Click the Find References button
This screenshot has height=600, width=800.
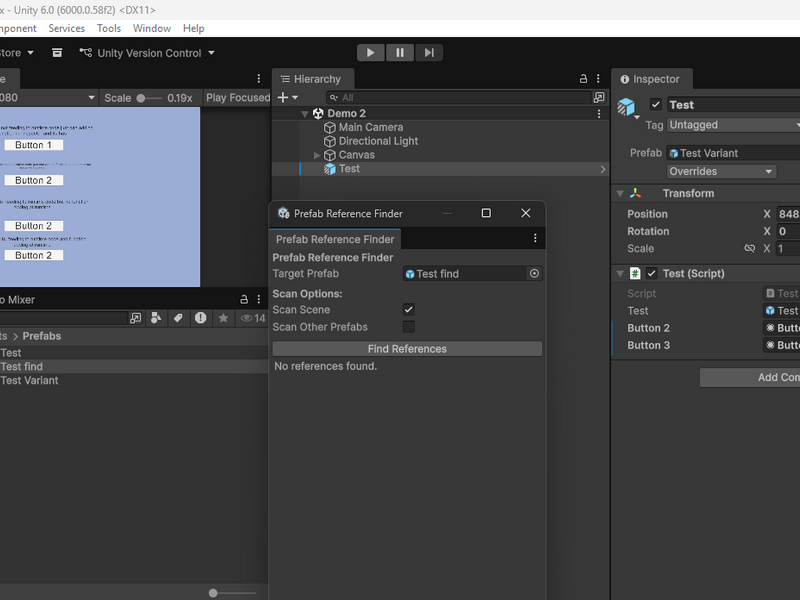(407, 349)
